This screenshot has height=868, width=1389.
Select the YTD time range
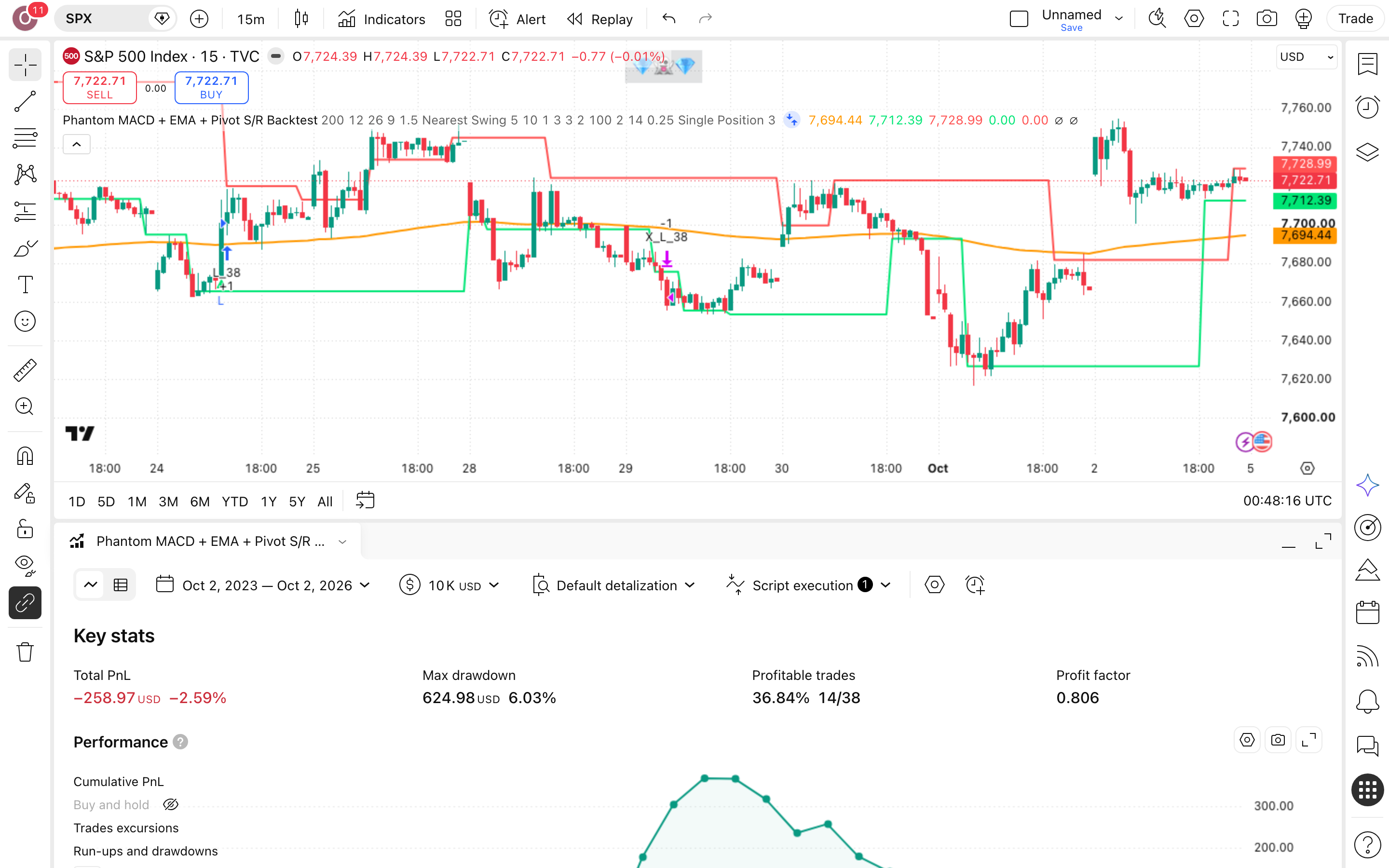pos(235,502)
